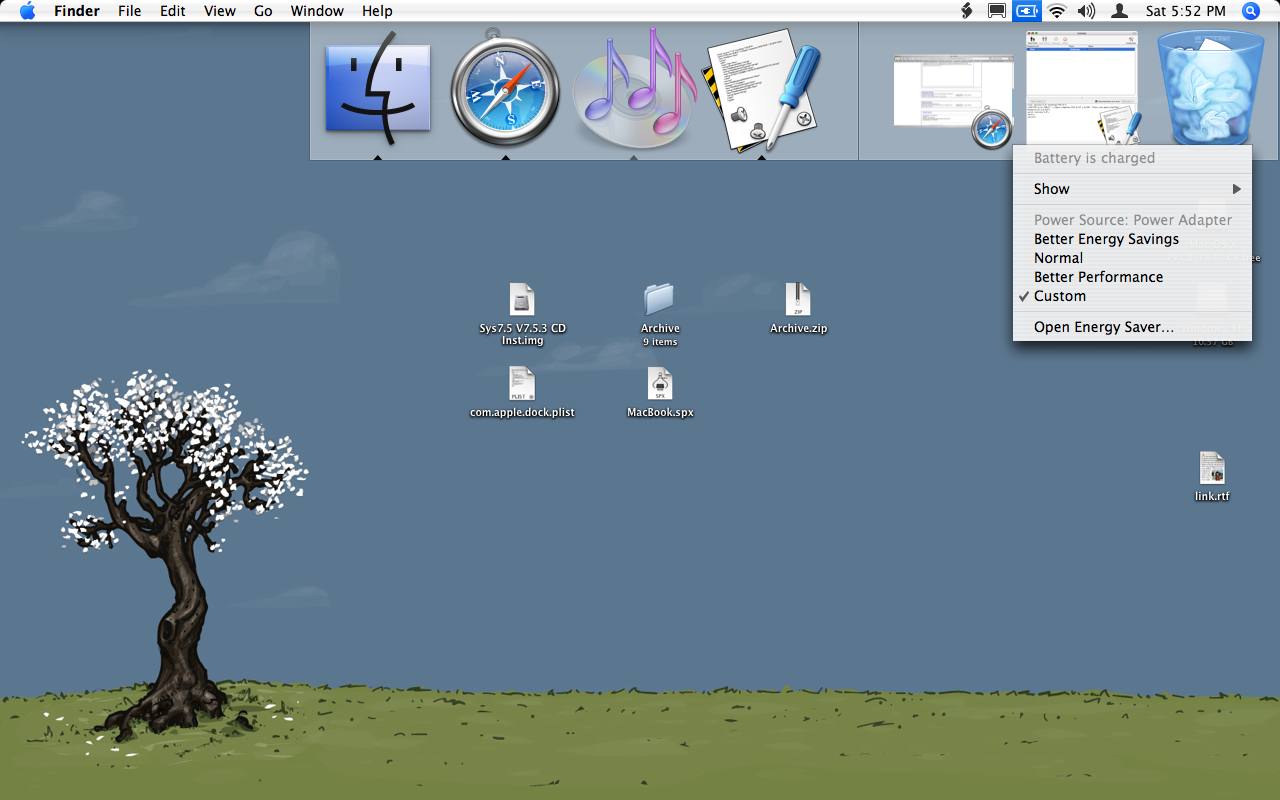Choose Better Energy Savings
This screenshot has width=1280, height=800.
(x=1132, y=239)
